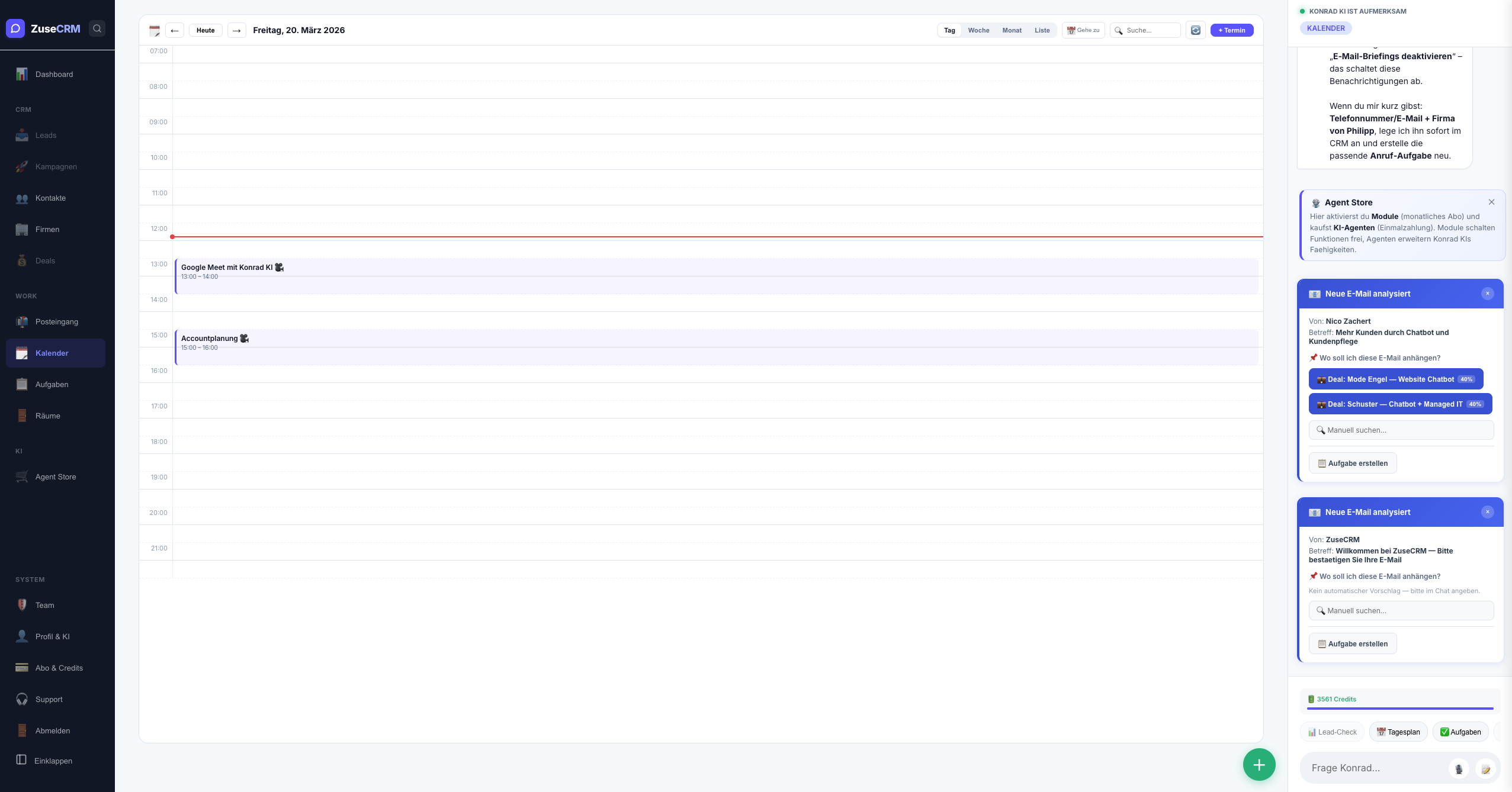
Task: Create new appointment with + Termin
Action: [1232, 30]
